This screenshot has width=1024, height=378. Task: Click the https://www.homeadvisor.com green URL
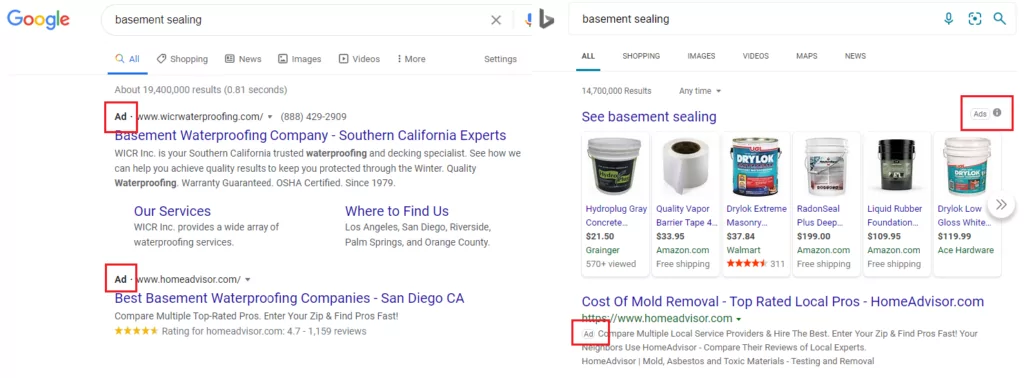pos(656,319)
